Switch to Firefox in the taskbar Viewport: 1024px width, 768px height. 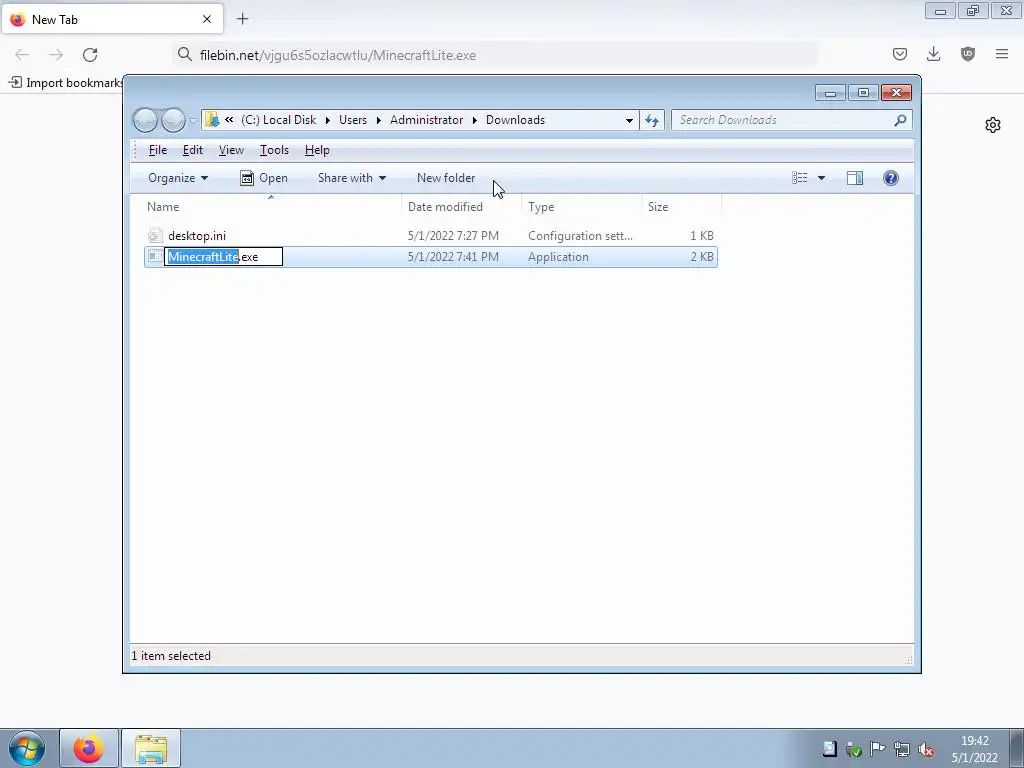point(89,748)
